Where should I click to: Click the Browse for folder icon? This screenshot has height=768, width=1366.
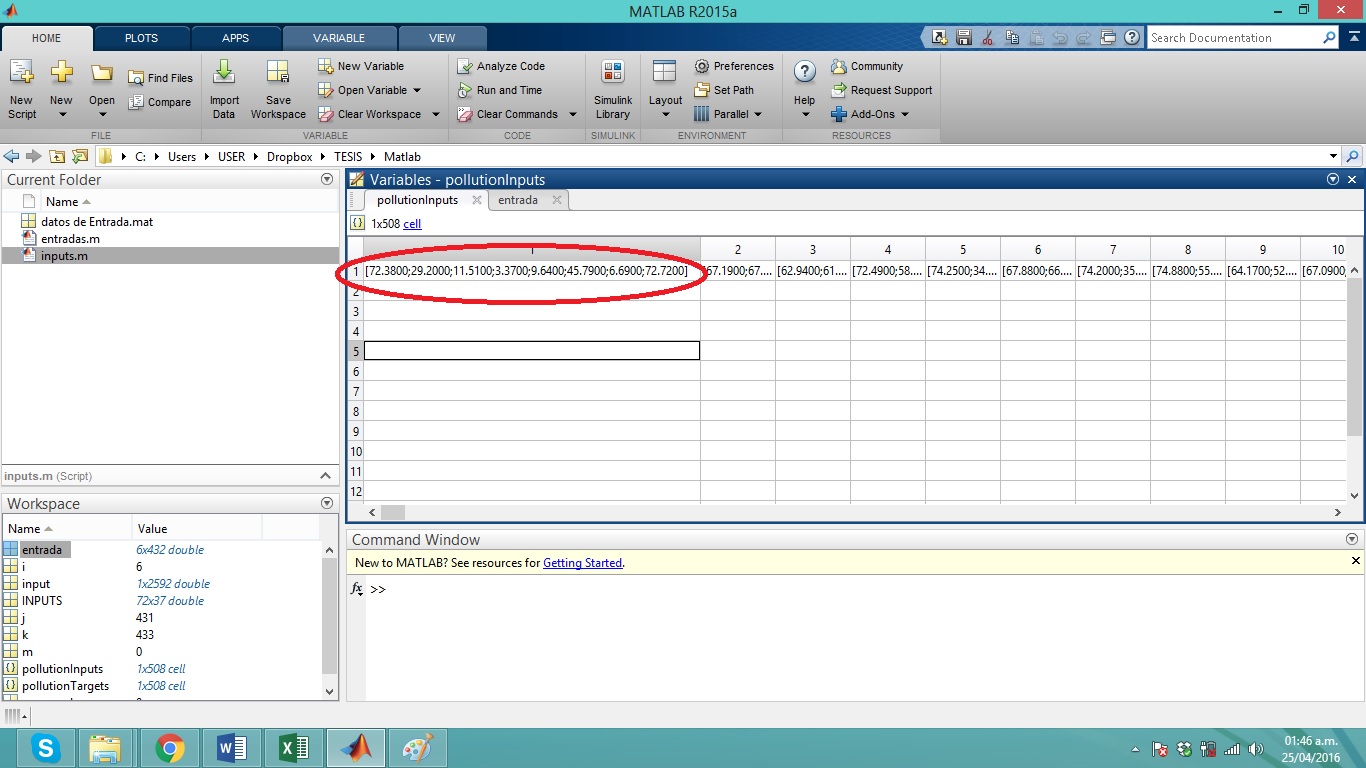(79, 157)
